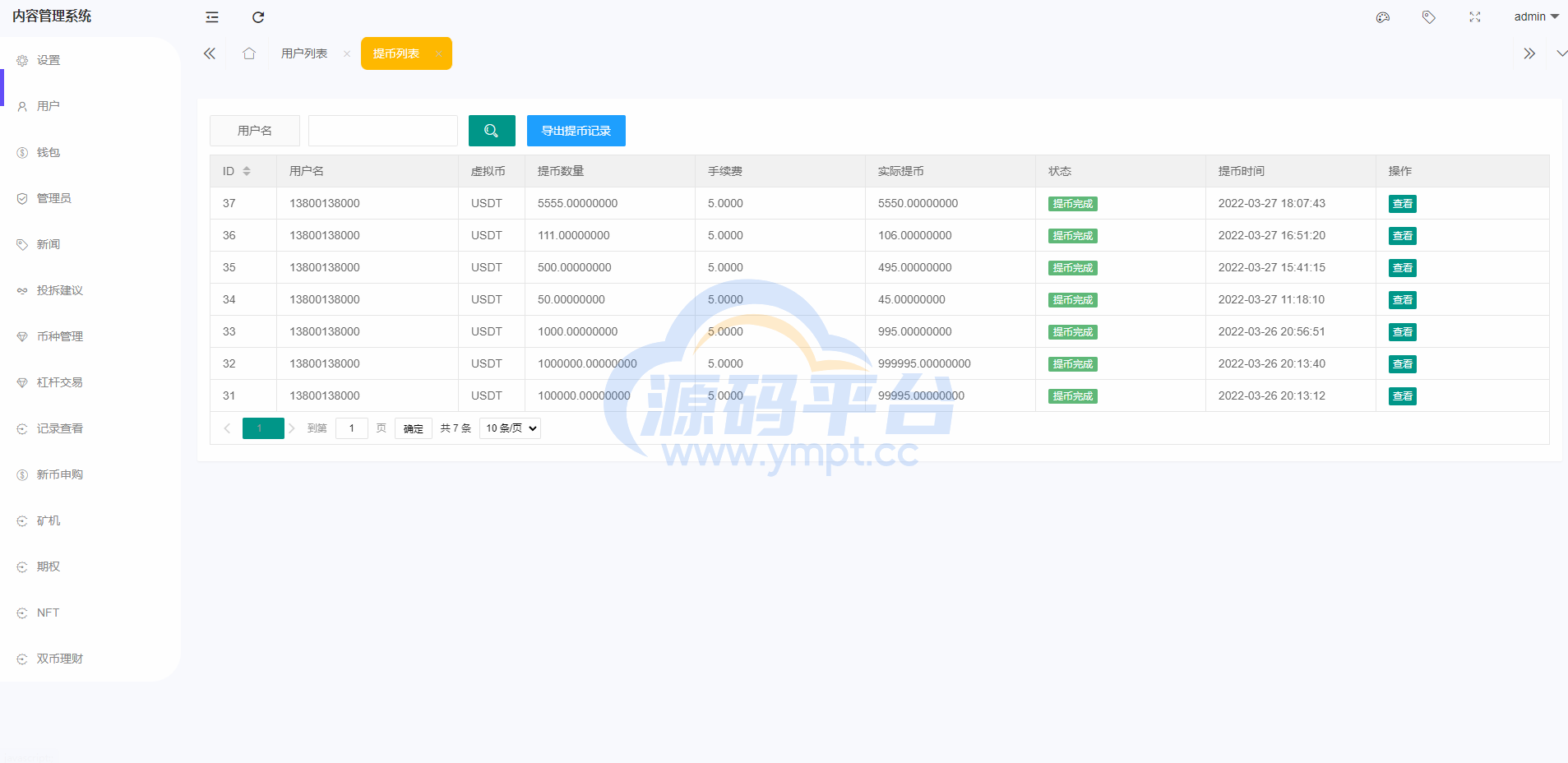View withdrawal ID 37 with 查看 button
The height and width of the screenshot is (763, 1568).
point(1403,204)
